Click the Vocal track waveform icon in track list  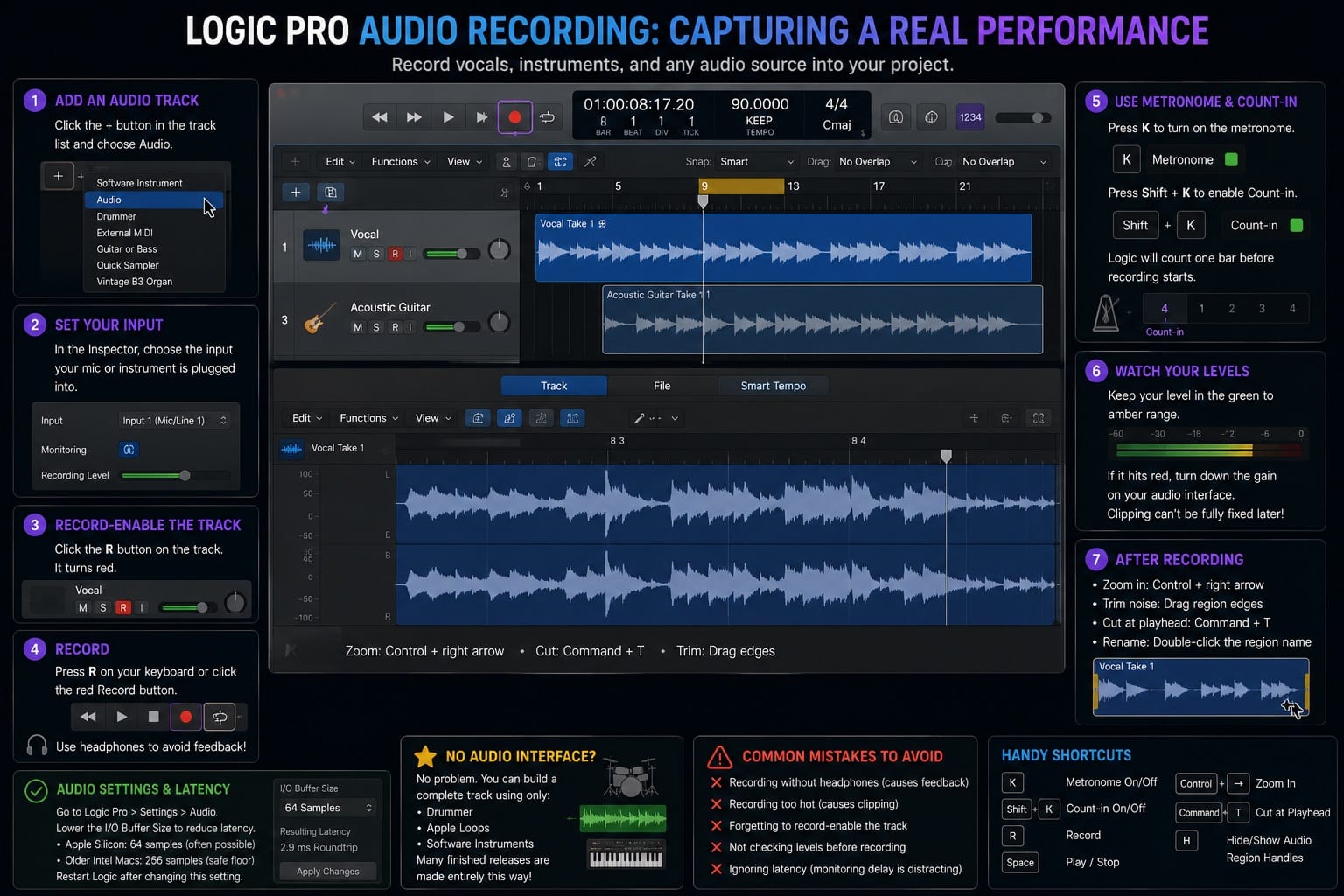(321, 246)
